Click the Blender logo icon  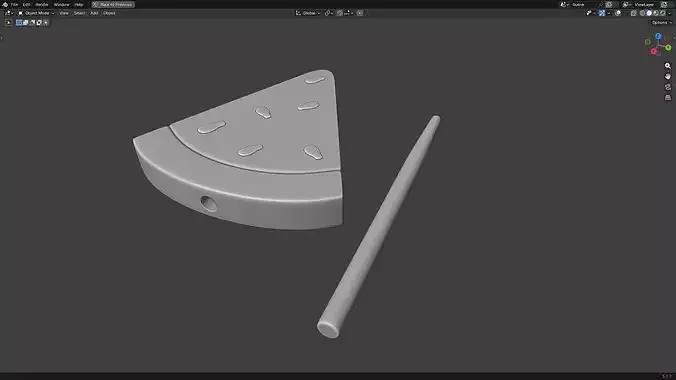(x=5, y=4)
